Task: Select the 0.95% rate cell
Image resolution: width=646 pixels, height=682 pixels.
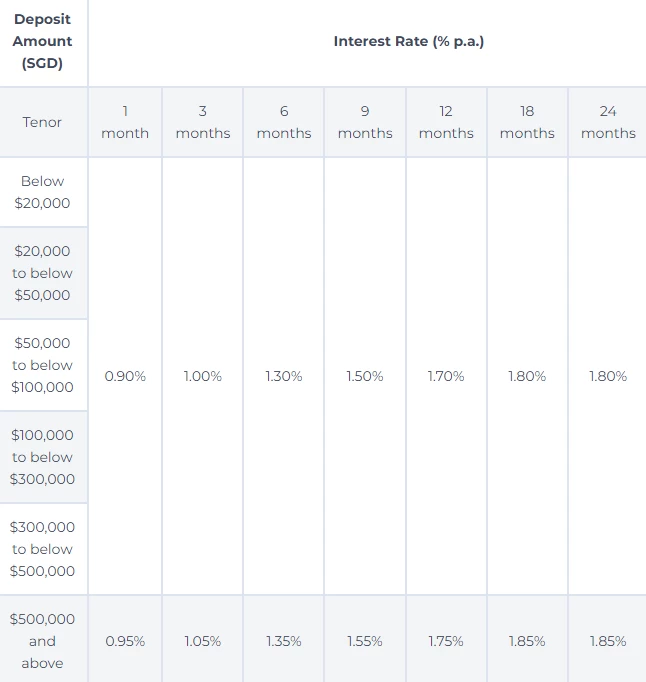Action: [x=125, y=641]
